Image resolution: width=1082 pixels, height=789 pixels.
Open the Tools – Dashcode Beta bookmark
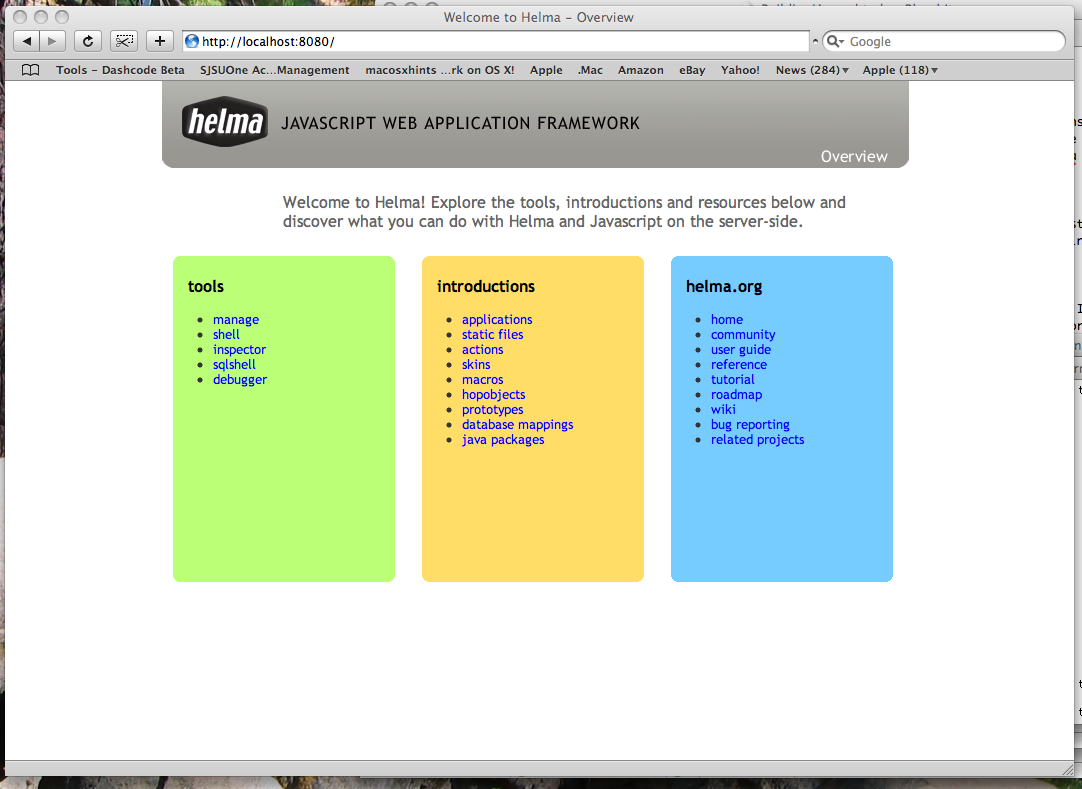pos(120,70)
